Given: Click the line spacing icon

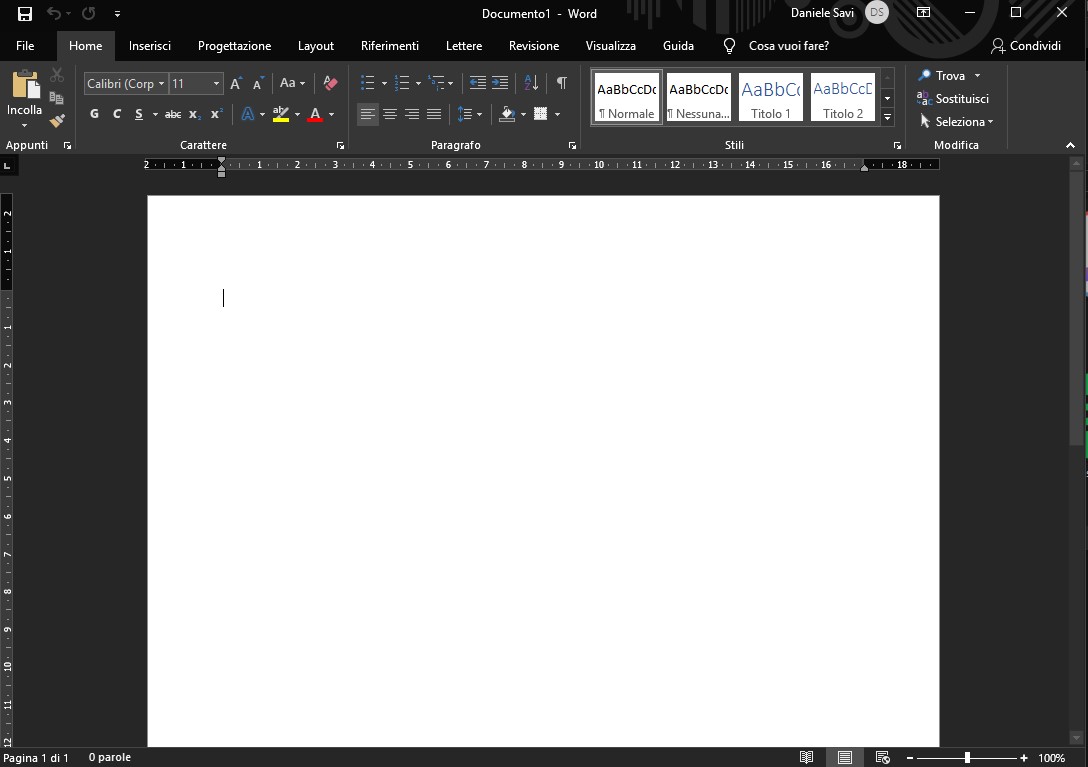Looking at the screenshot, I should [x=465, y=114].
